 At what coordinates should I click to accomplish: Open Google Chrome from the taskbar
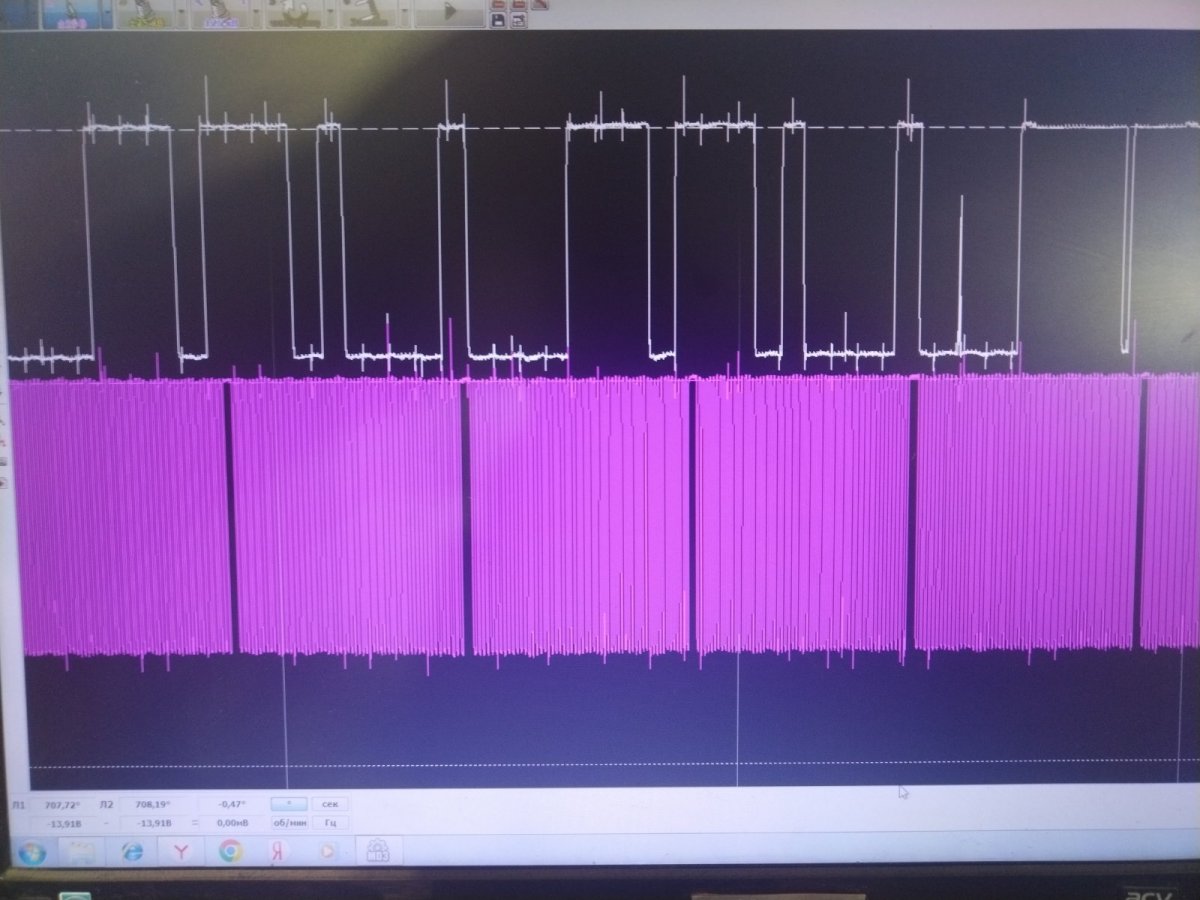pyautogui.click(x=230, y=851)
